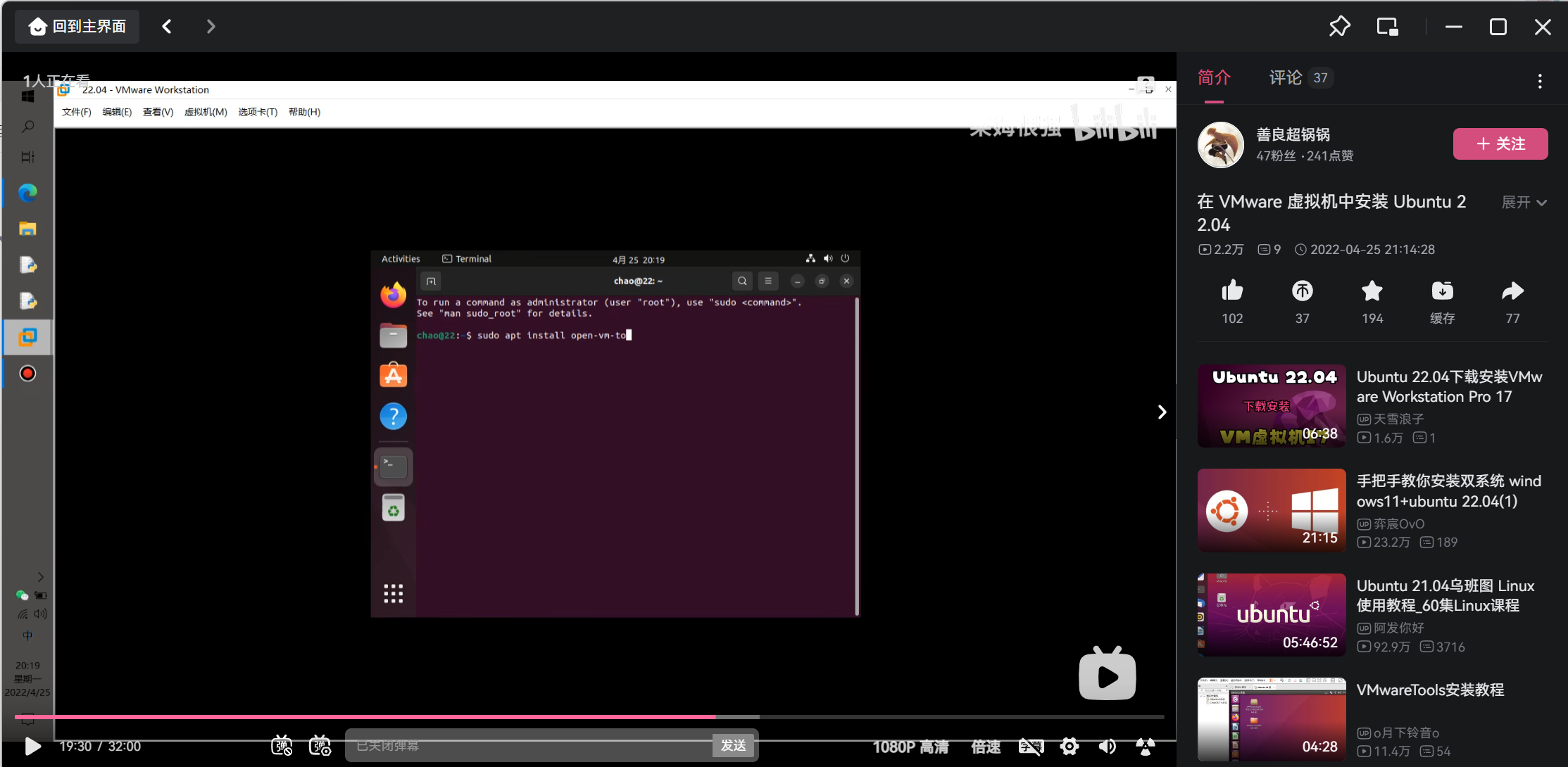The width and height of the screenshot is (1568, 767).
Task: Click uploader name 弈宸OvO
Action: [x=1398, y=524]
